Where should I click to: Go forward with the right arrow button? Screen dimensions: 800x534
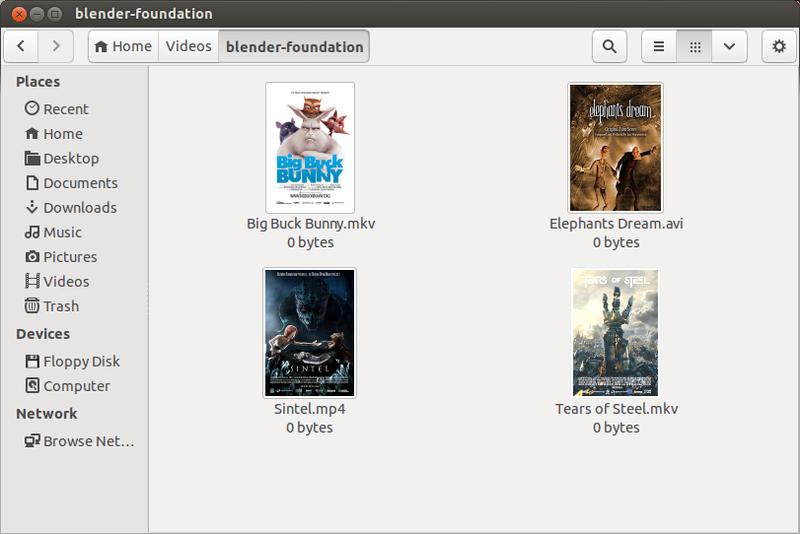[x=56, y=46]
